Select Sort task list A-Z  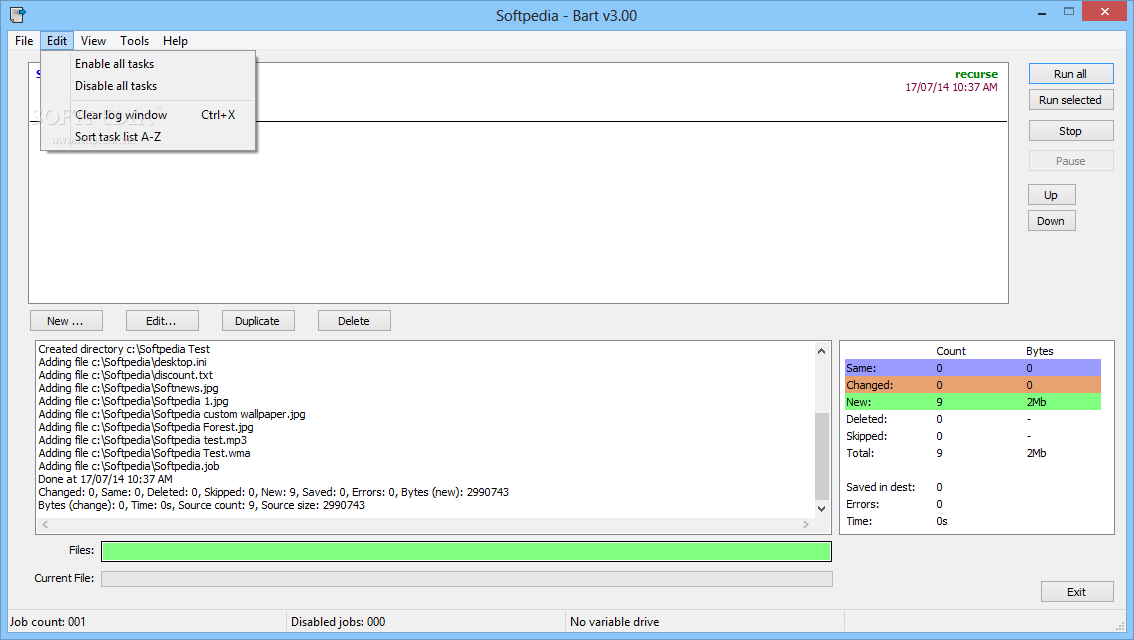pos(148,137)
